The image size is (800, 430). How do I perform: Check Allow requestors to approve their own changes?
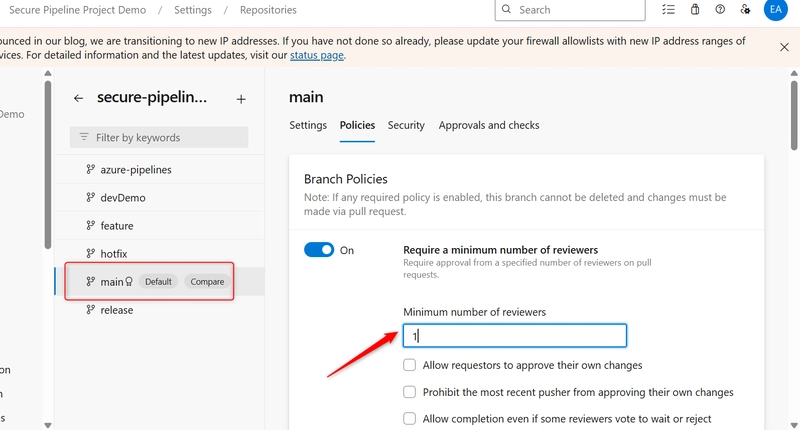(x=410, y=365)
